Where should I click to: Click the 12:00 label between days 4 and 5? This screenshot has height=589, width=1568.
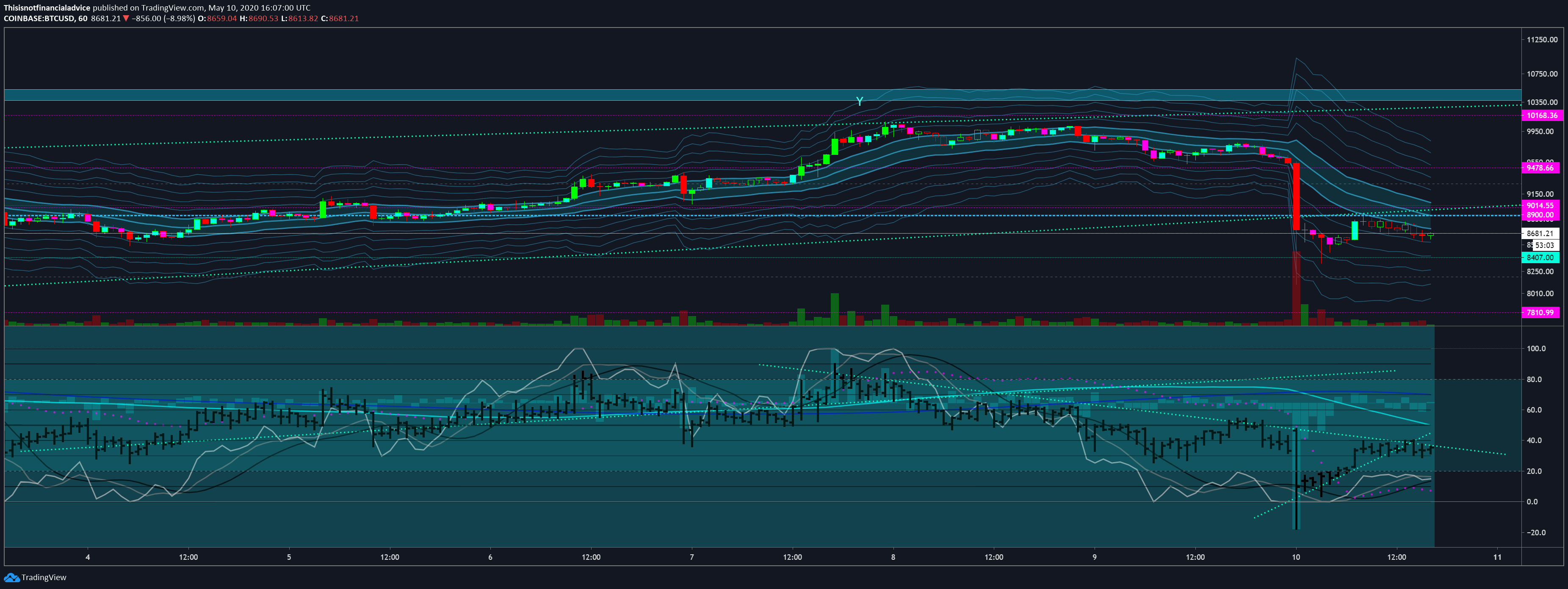[x=189, y=557]
